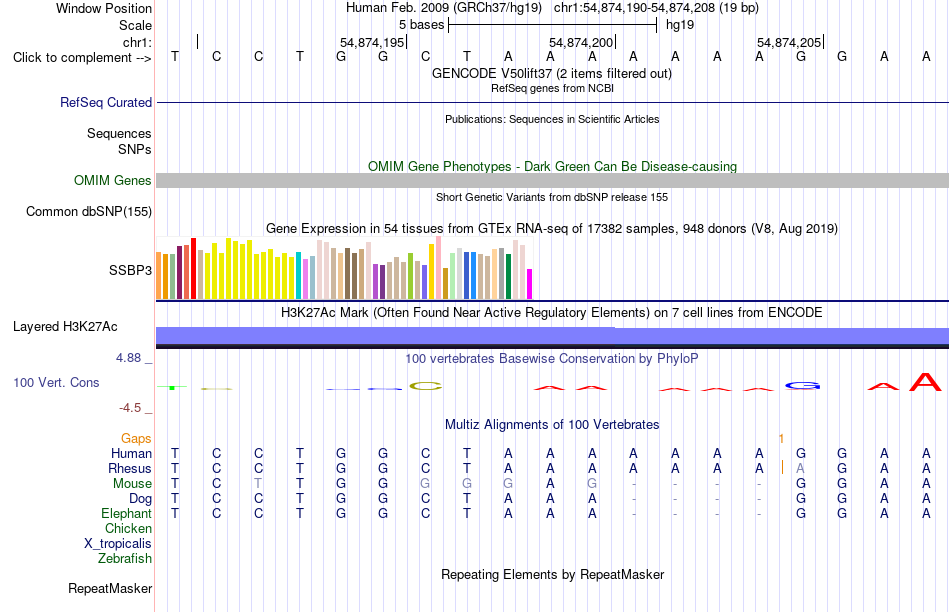This screenshot has height=612, width=950.
Task: Click 'Short Genetic Variants from dbSNP' title
Action: click(552, 197)
